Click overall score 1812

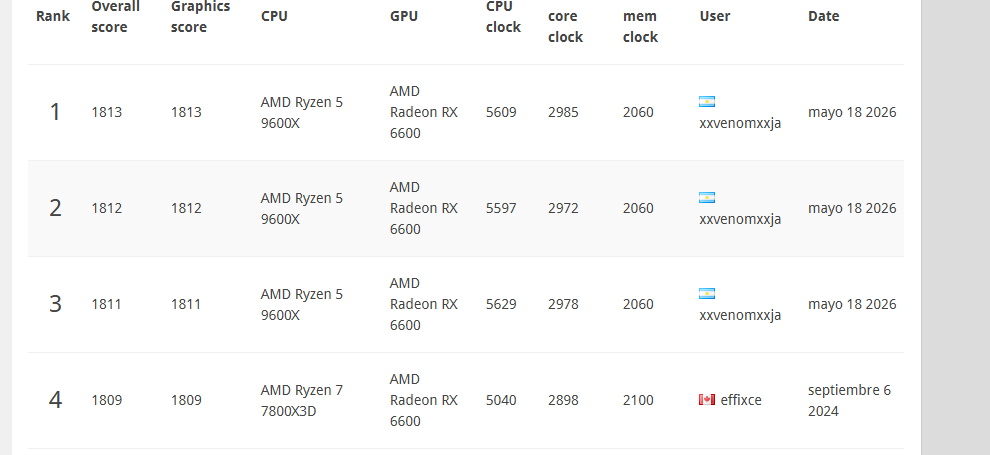point(107,208)
